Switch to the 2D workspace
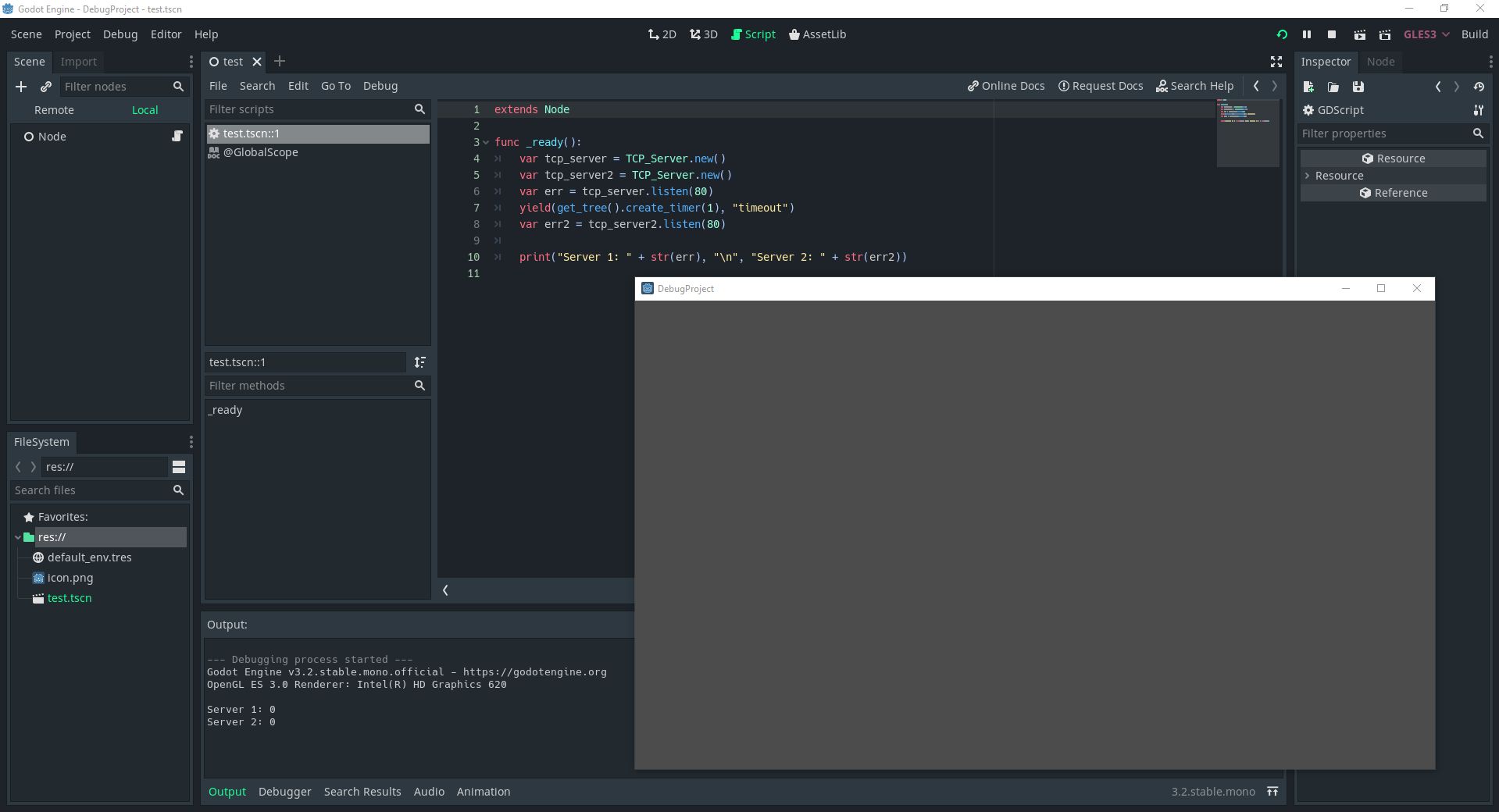 click(662, 34)
